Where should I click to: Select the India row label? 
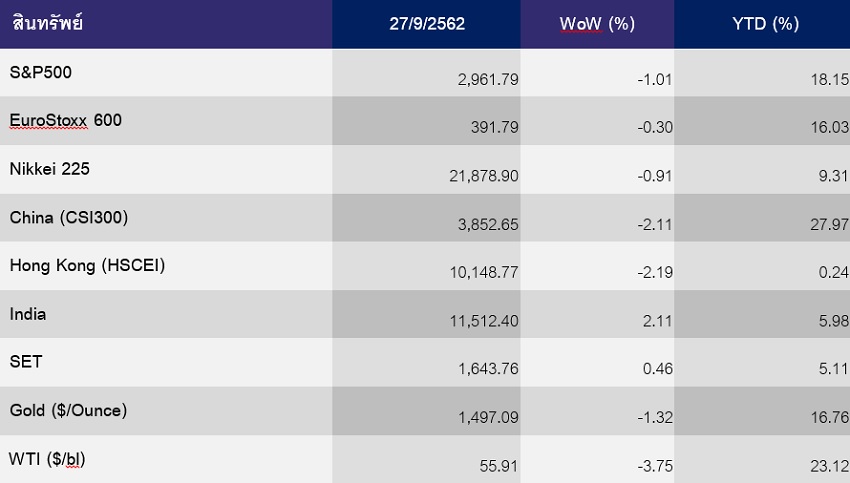coord(28,313)
